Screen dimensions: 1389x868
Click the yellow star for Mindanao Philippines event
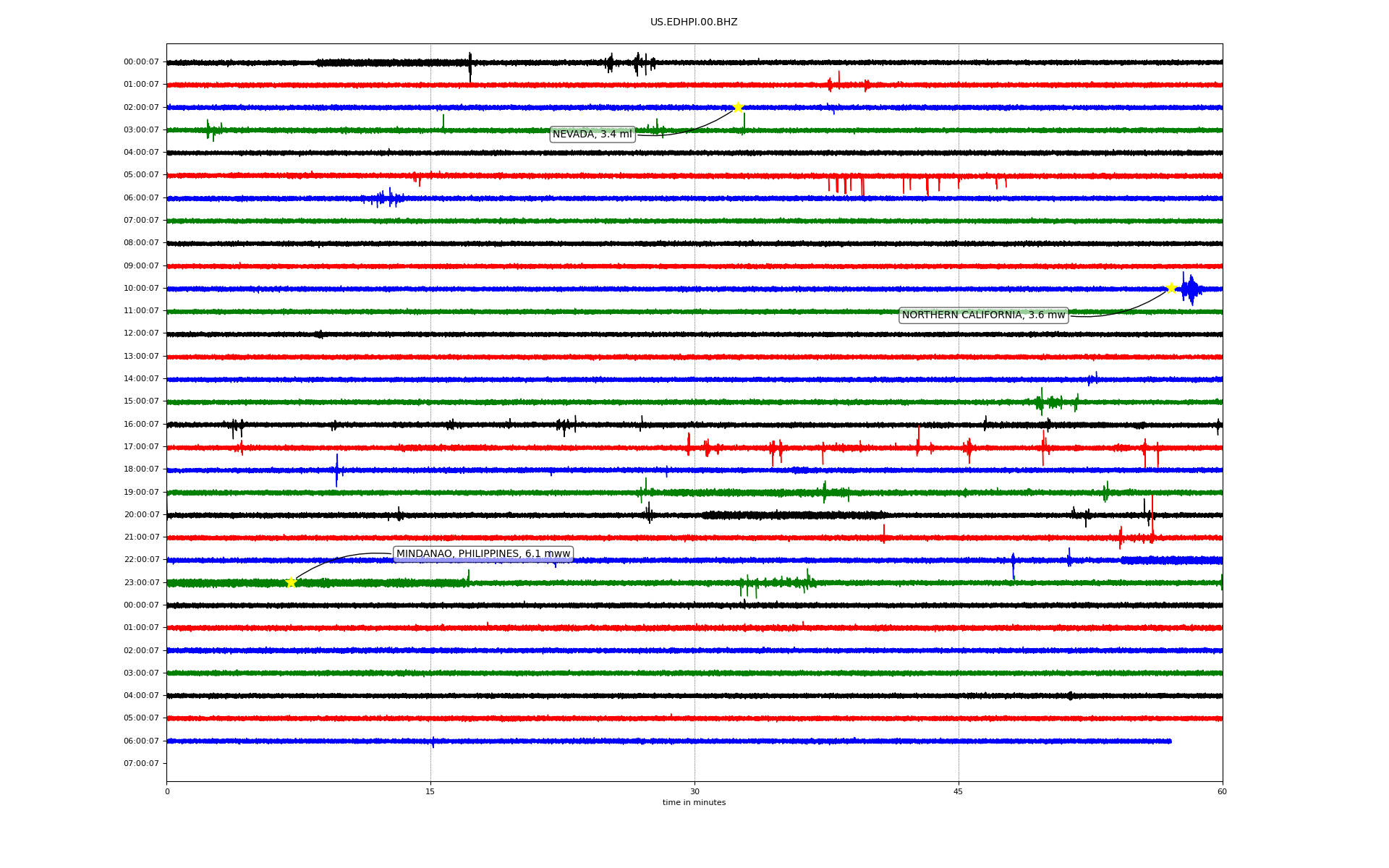[291, 582]
